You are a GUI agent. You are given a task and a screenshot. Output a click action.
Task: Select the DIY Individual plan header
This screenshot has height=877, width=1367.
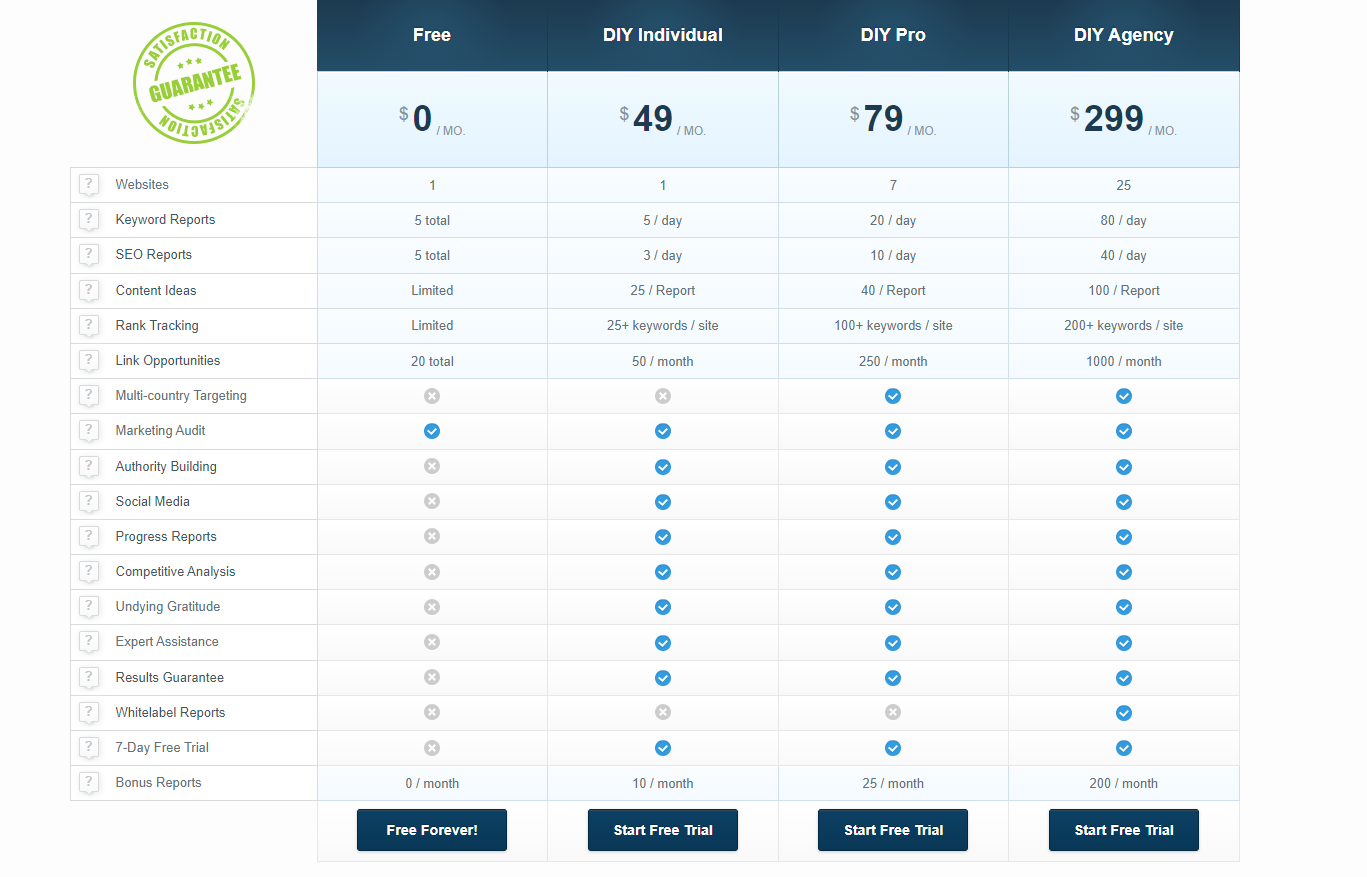[663, 35]
